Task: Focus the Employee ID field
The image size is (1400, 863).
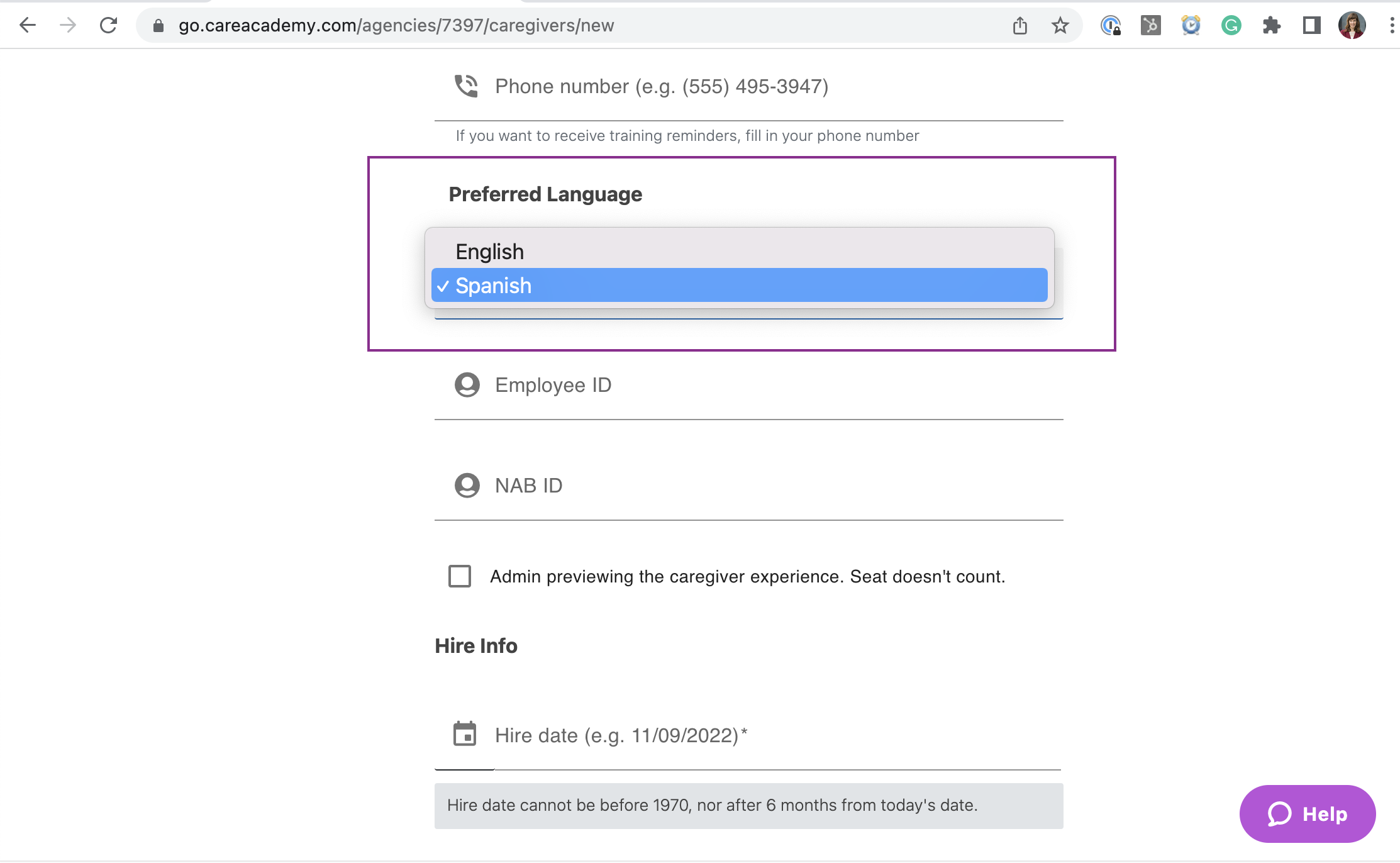Action: (x=748, y=385)
